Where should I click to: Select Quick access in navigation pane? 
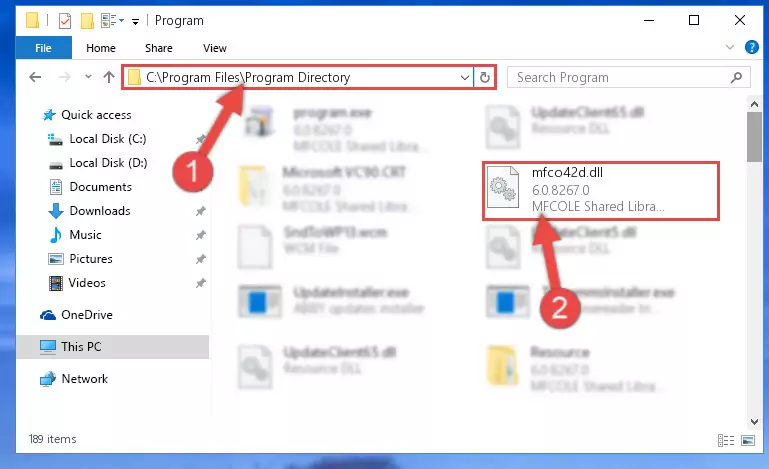pyautogui.click(x=96, y=115)
